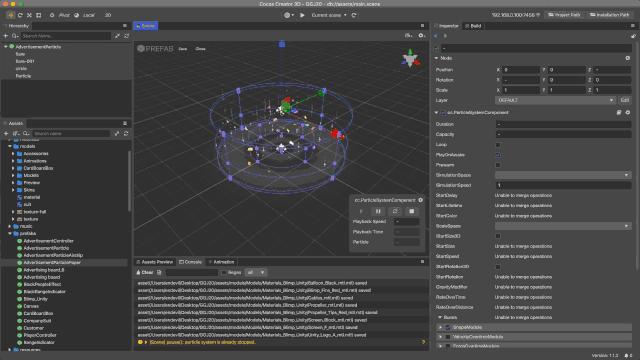Toggle the Loop checkbox
Image resolution: width=640 pixels, height=360 pixels.
pyautogui.click(x=498, y=145)
